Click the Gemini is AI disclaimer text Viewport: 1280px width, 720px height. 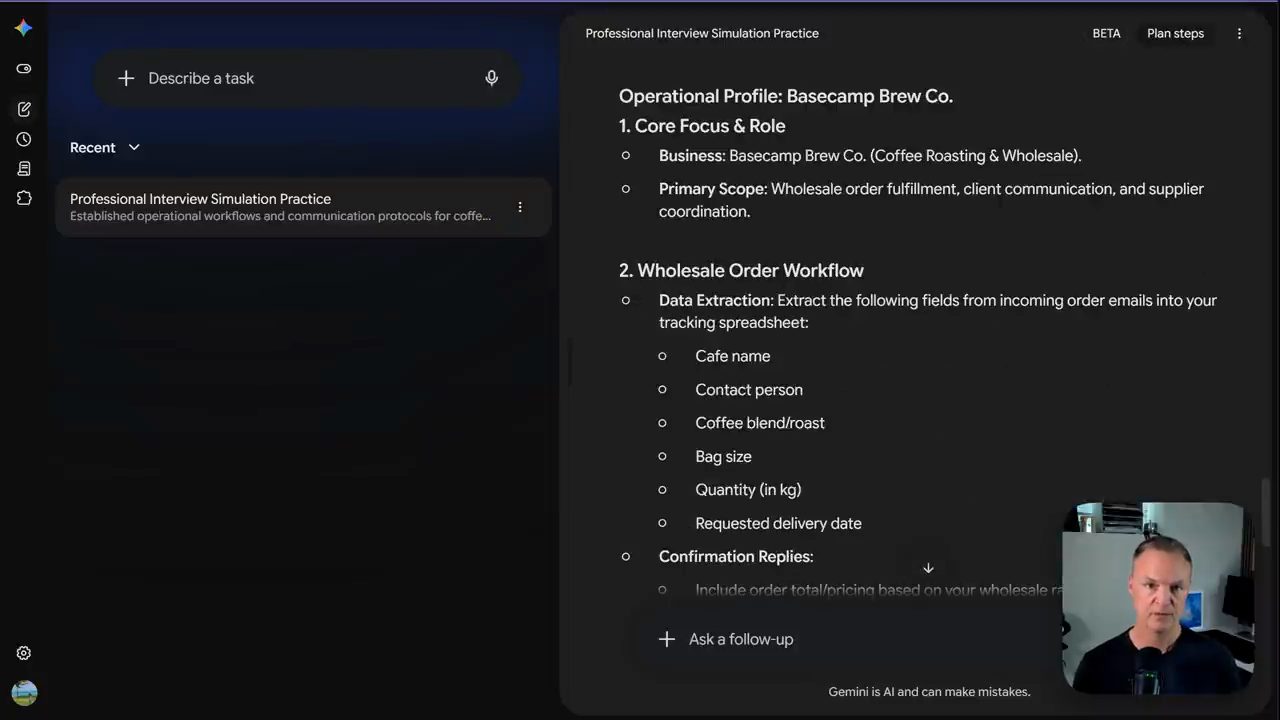pyautogui.click(x=929, y=692)
